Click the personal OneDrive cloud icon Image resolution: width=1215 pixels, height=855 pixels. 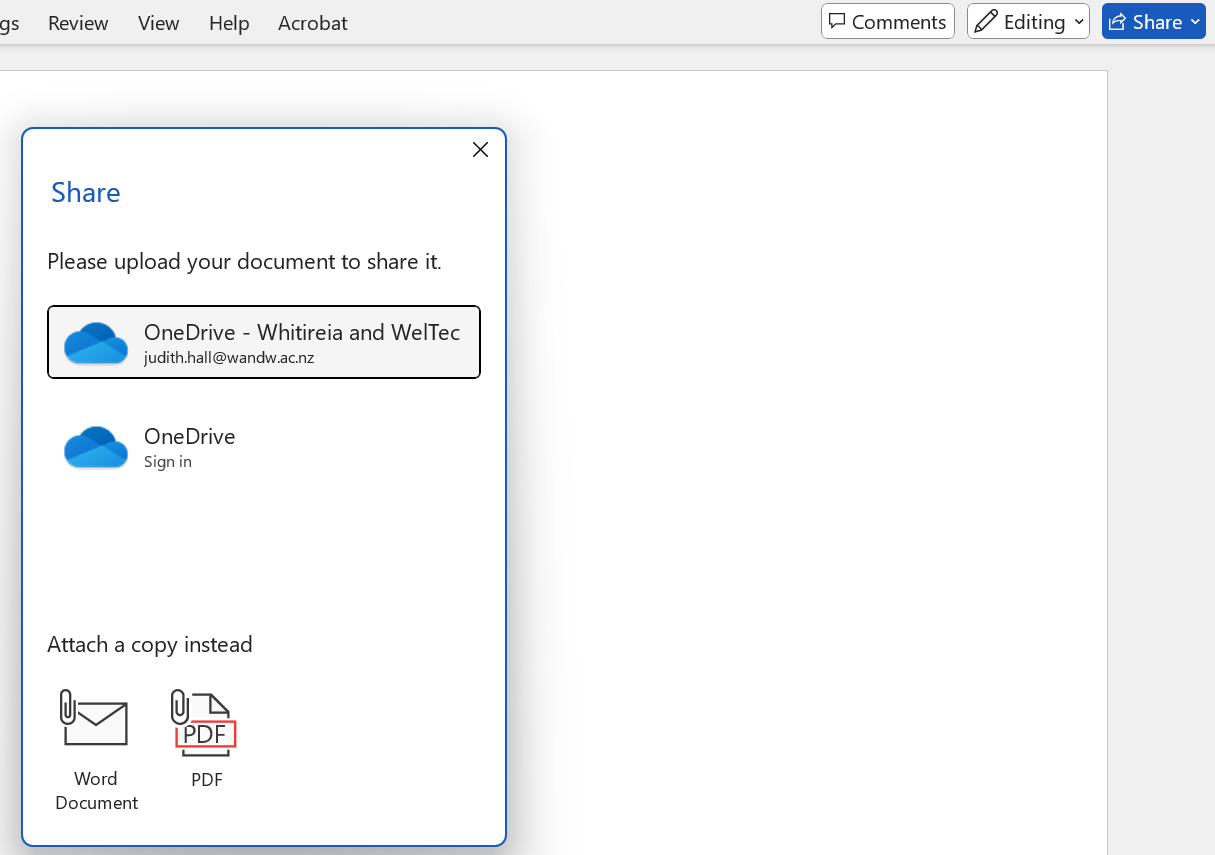click(x=96, y=447)
